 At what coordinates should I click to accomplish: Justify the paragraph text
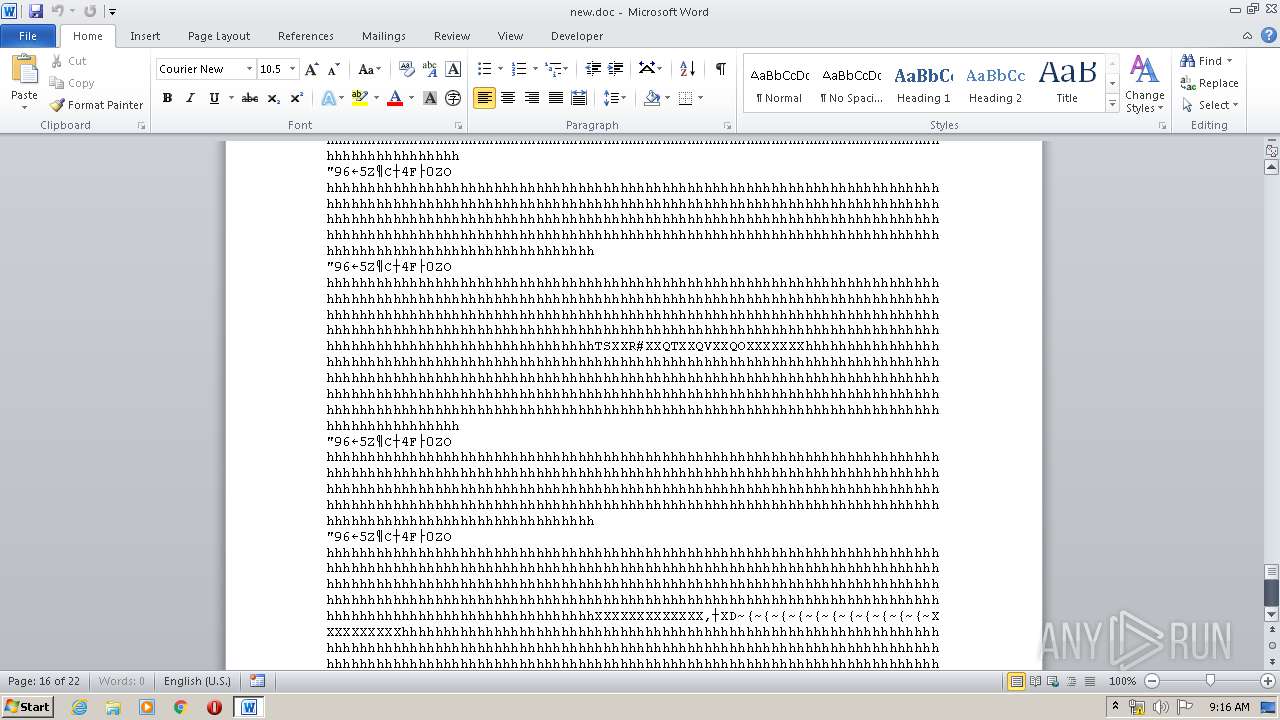coord(555,98)
